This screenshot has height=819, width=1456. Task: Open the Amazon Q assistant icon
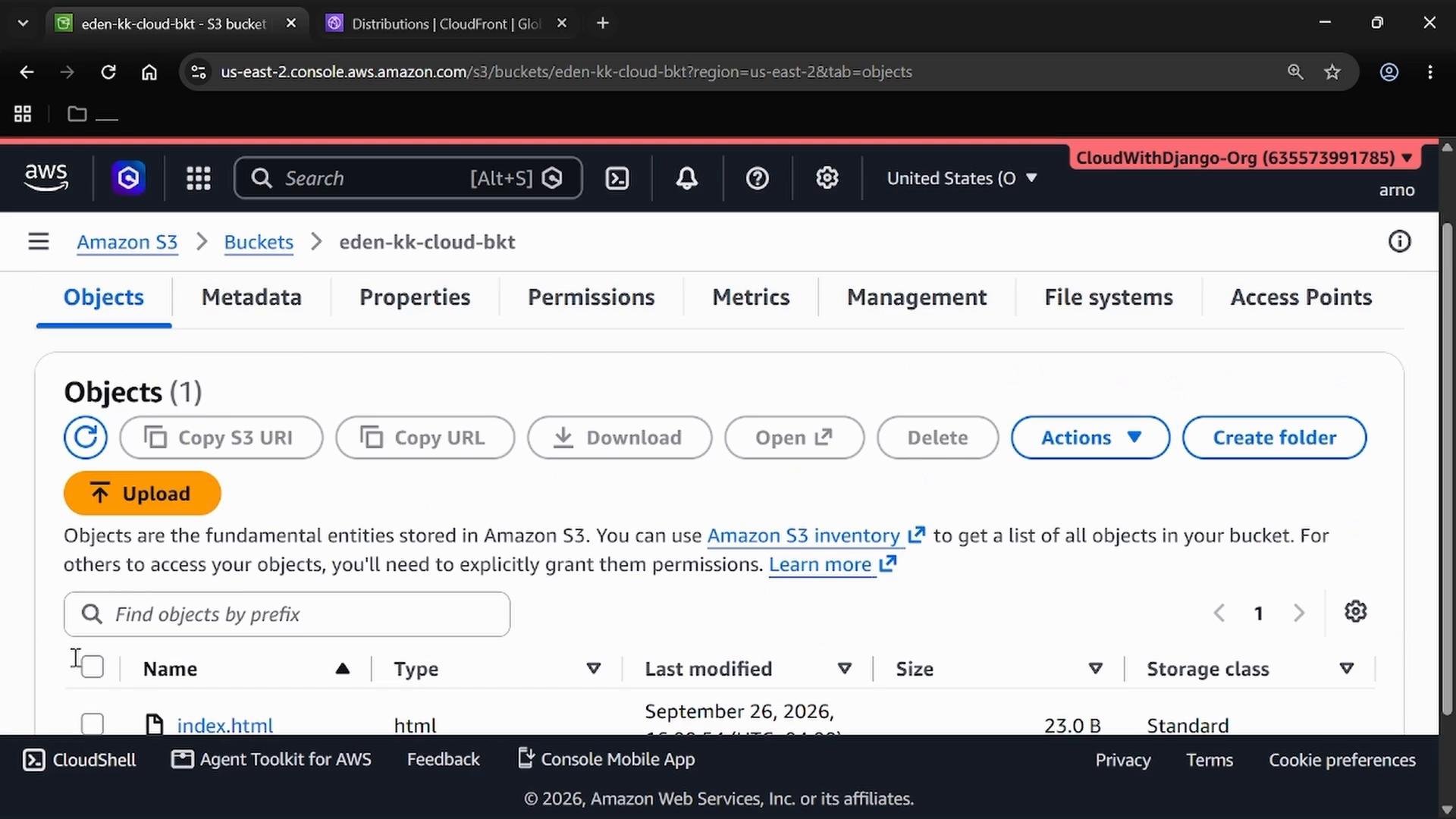pyautogui.click(x=128, y=178)
